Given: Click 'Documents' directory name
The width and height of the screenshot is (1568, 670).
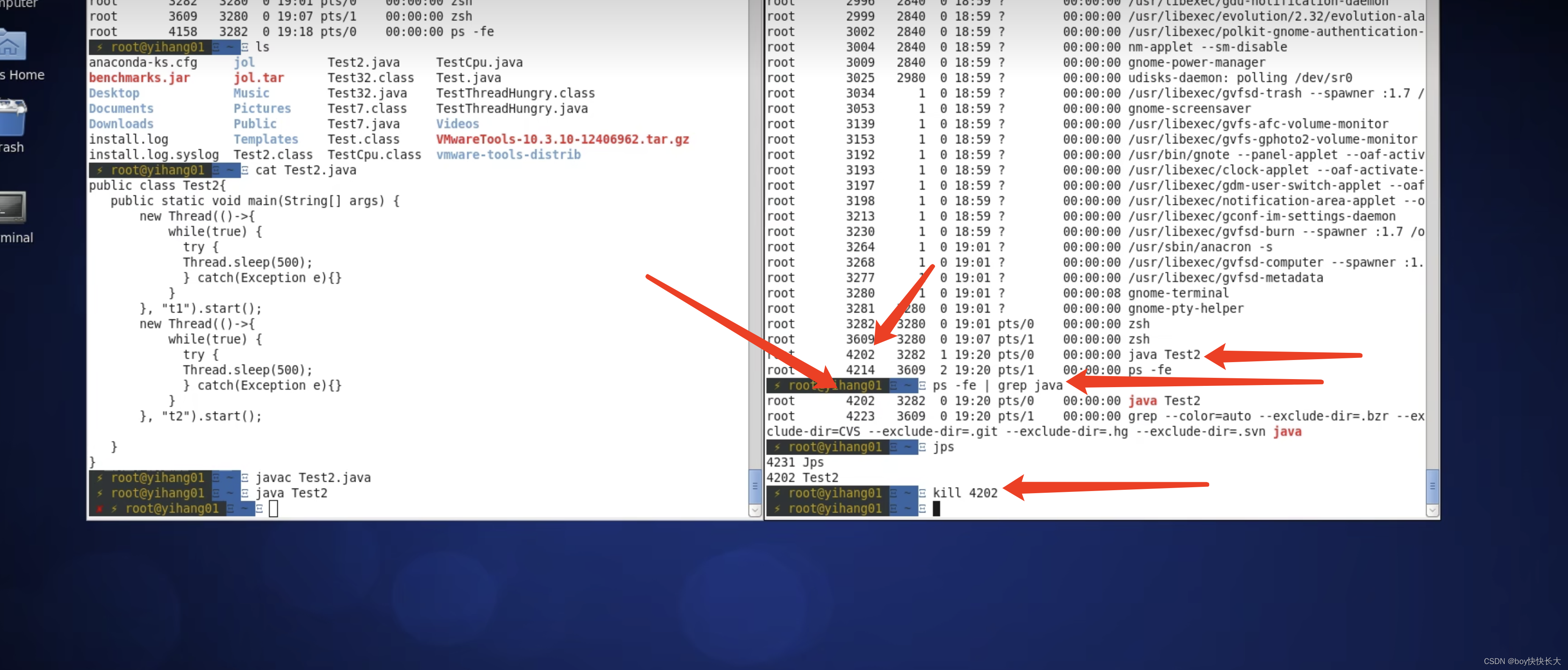Looking at the screenshot, I should pos(121,108).
